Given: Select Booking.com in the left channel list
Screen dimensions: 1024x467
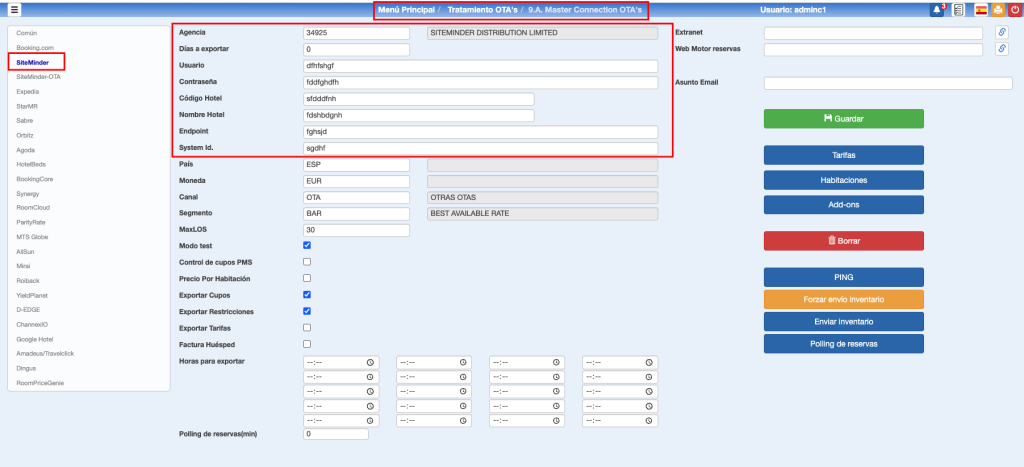Looking at the screenshot, I should point(35,47).
